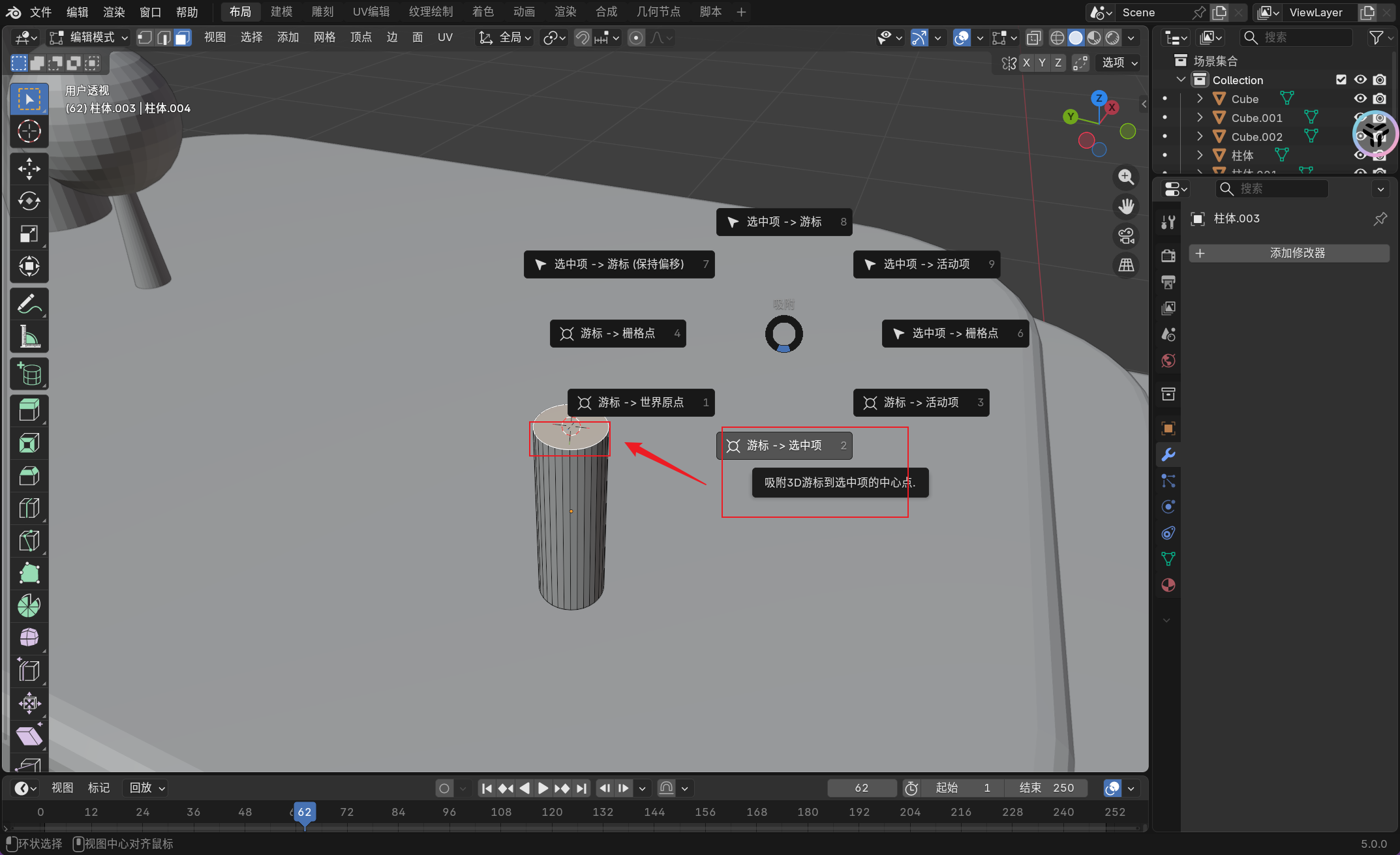Open the Modifiers wrench tab
Viewport: 1400px width, 855px height.
pos(1168,455)
